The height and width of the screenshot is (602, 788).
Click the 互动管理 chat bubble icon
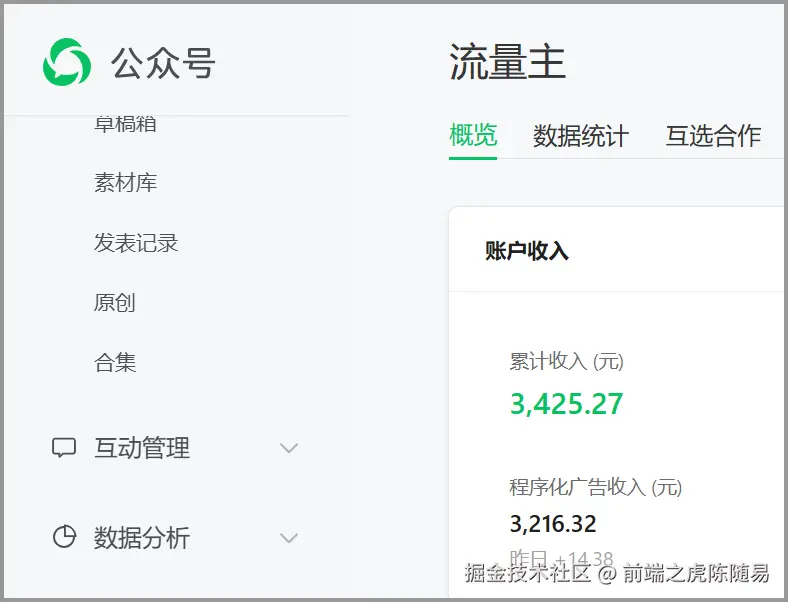tap(64, 448)
